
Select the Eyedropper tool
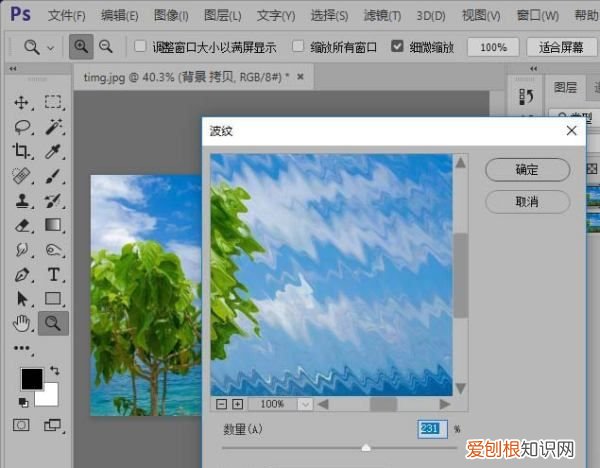[53, 152]
